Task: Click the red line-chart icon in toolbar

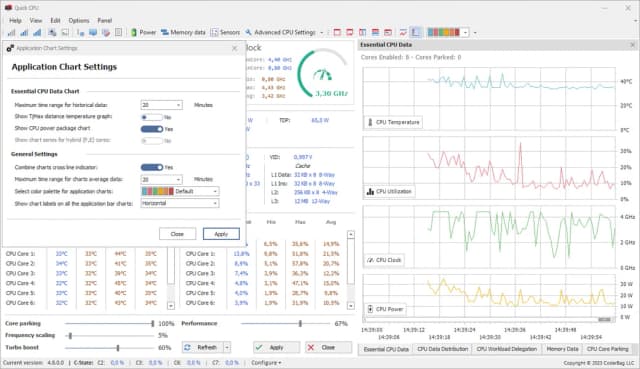Action: [x=403, y=32]
